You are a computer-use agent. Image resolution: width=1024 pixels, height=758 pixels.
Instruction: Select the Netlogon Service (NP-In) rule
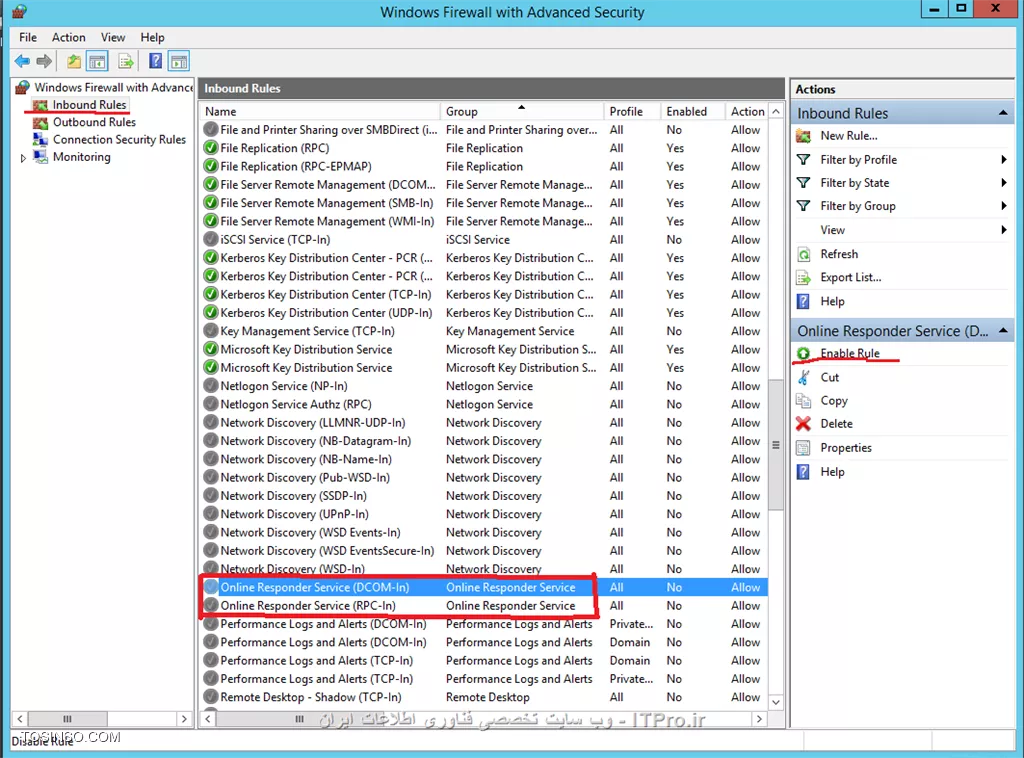tap(483, 387)
